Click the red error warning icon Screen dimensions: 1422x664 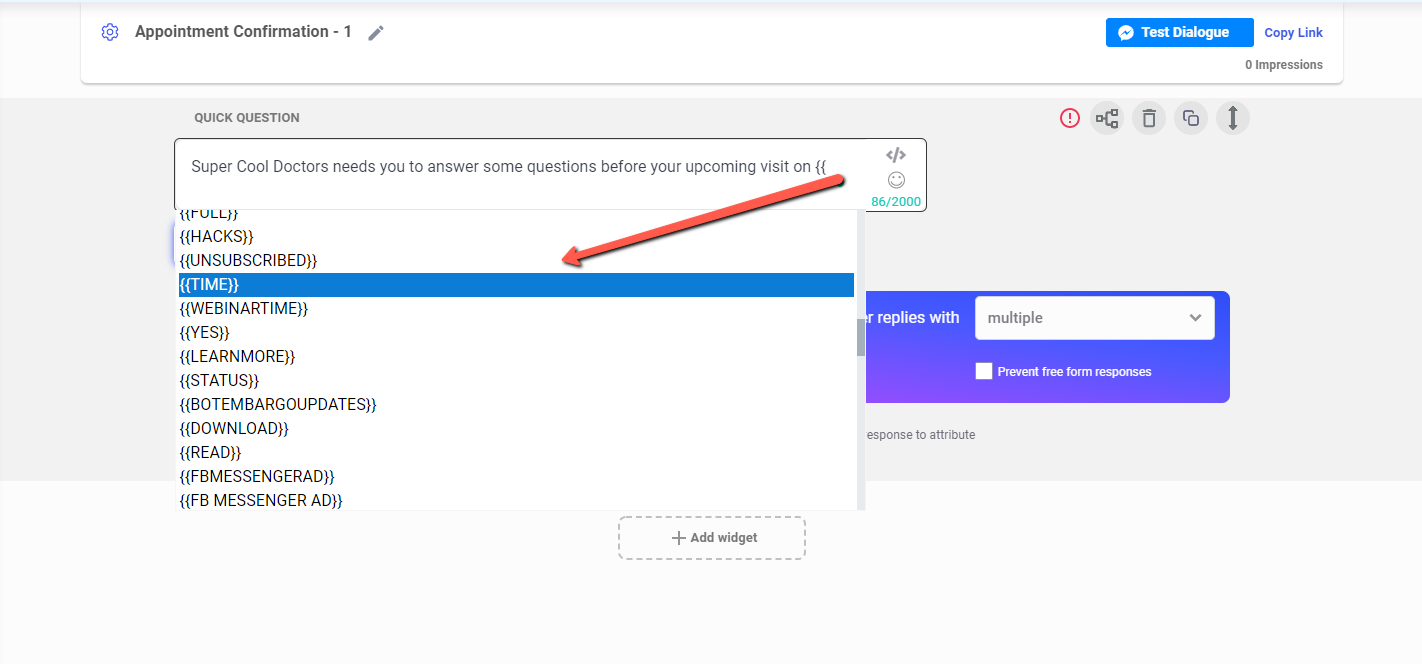(x=1069, y=118)
